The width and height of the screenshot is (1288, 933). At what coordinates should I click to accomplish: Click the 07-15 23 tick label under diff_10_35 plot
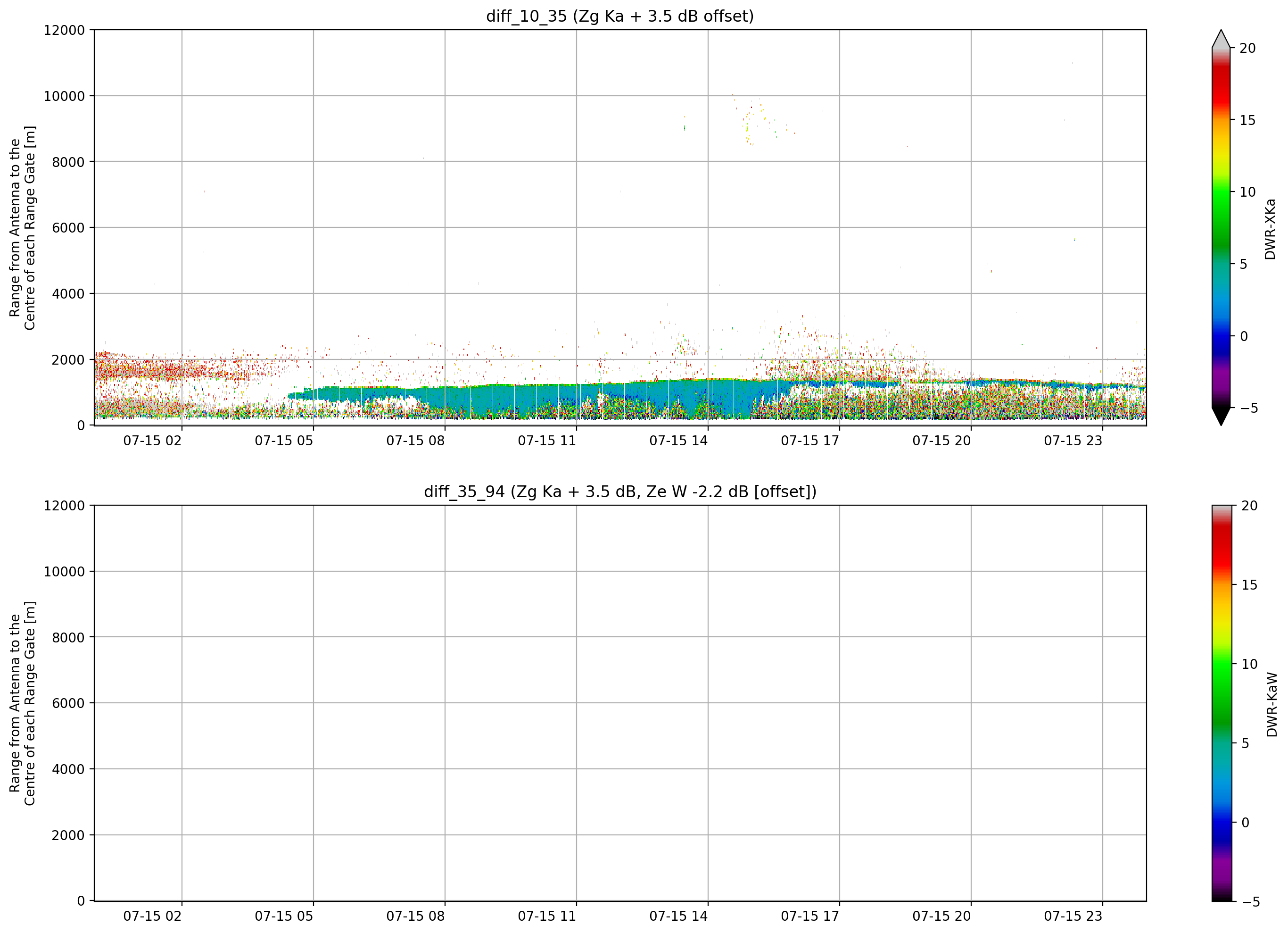1073,441
